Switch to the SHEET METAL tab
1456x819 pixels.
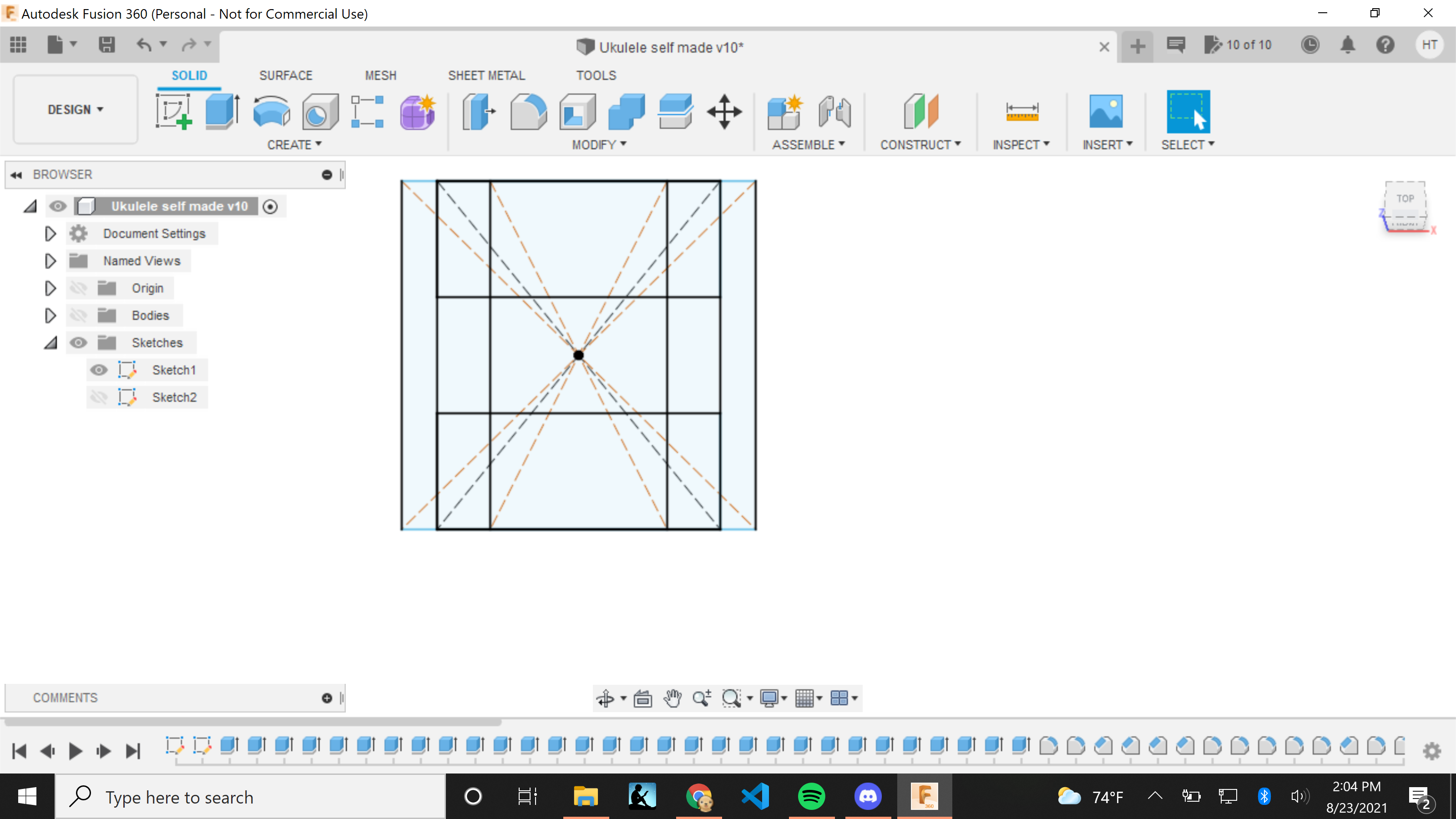tap(487, 75)
